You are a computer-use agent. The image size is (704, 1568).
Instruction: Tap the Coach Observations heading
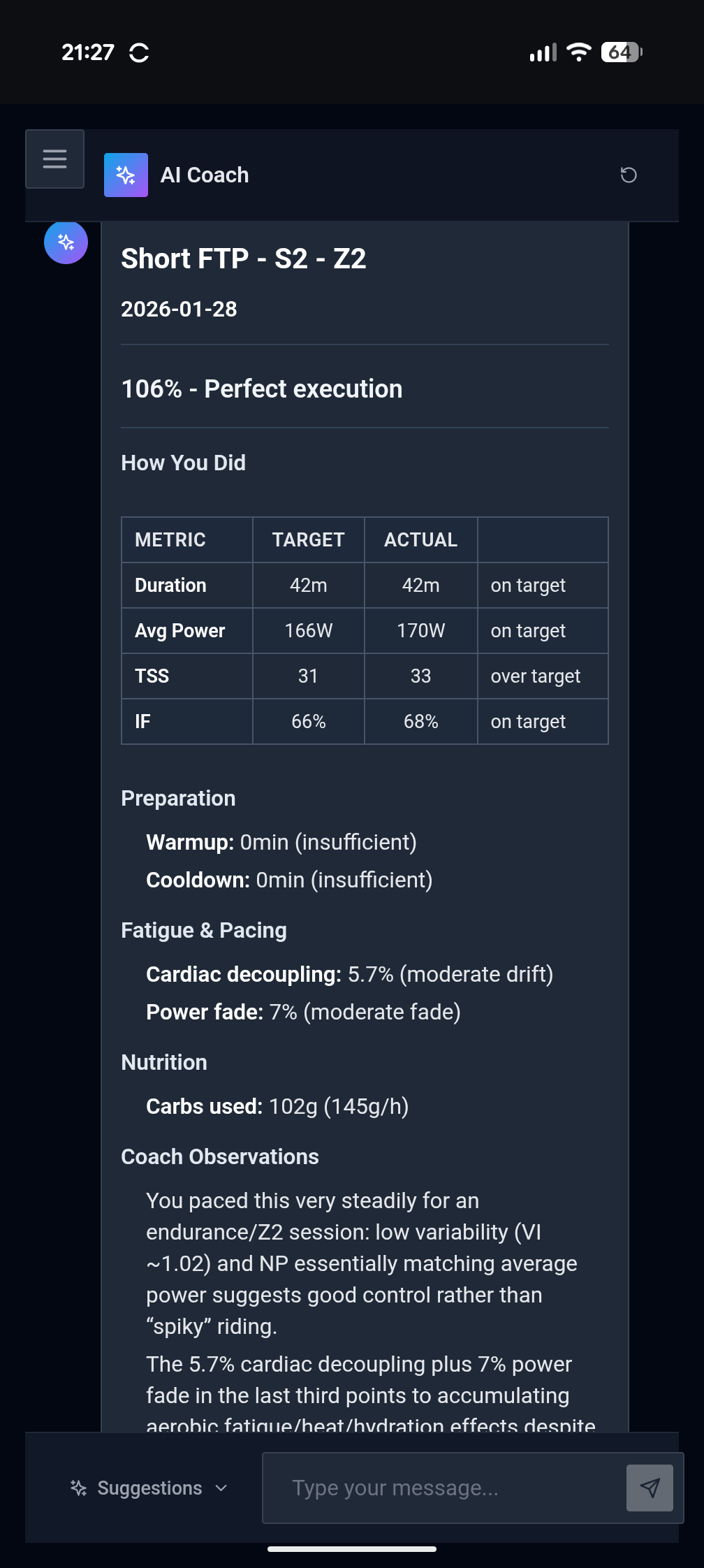tap(220, 1156)
